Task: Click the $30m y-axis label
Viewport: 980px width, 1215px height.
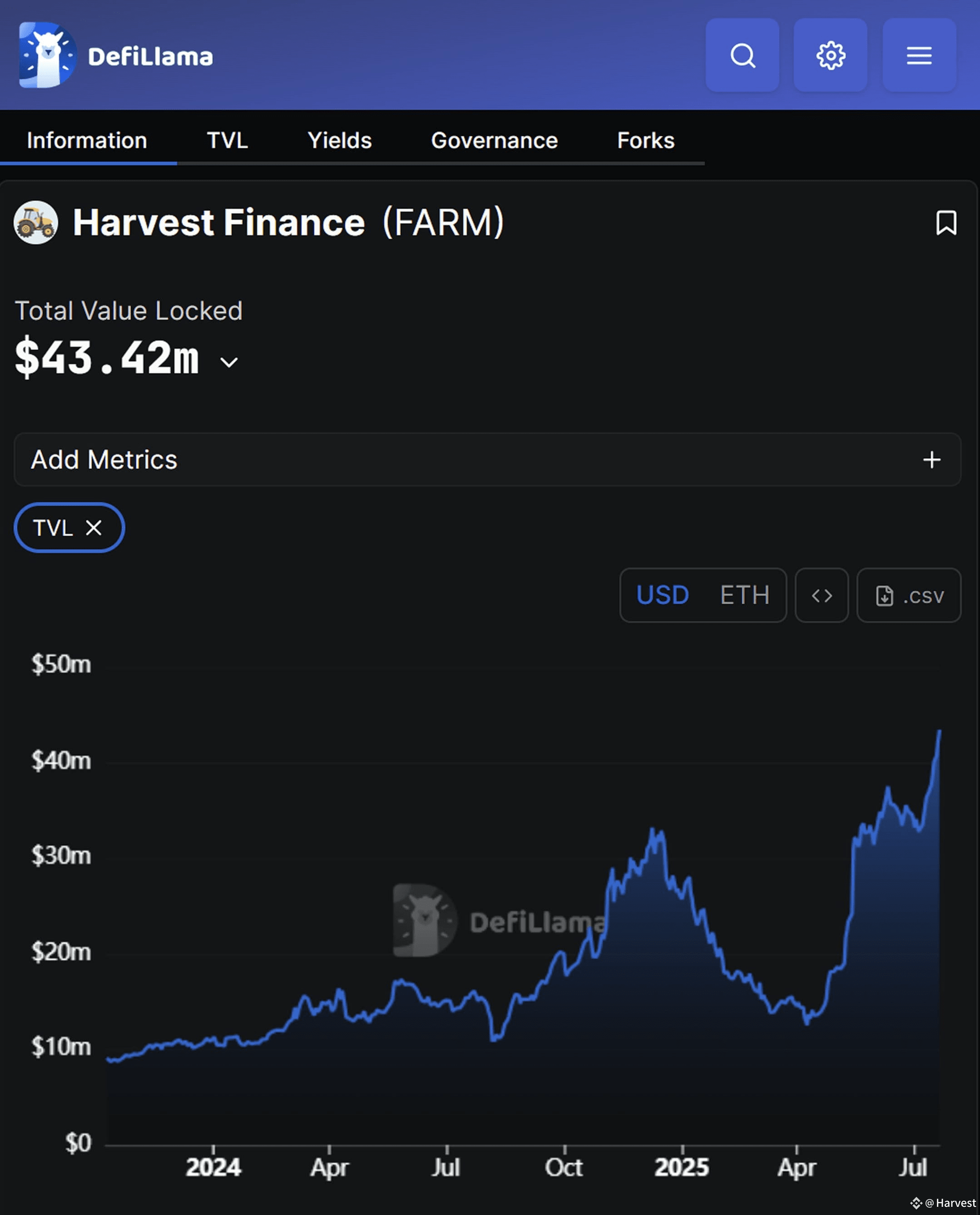Action: pos(61,855)
